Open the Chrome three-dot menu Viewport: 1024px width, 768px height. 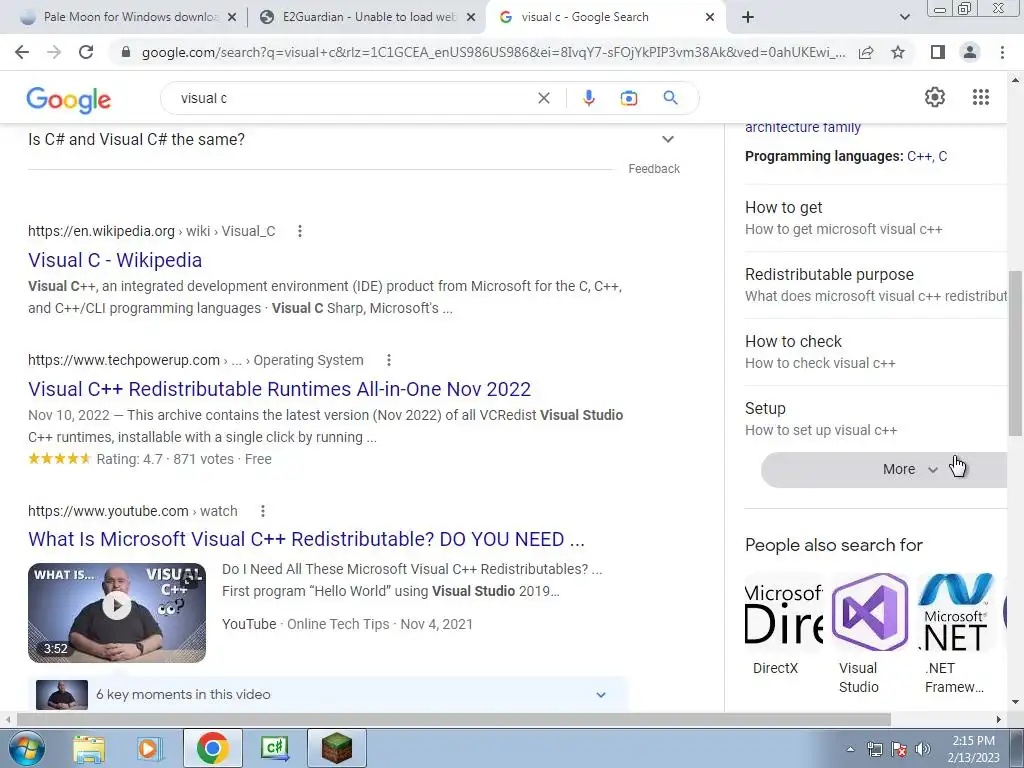click(x=1002, y=52)
